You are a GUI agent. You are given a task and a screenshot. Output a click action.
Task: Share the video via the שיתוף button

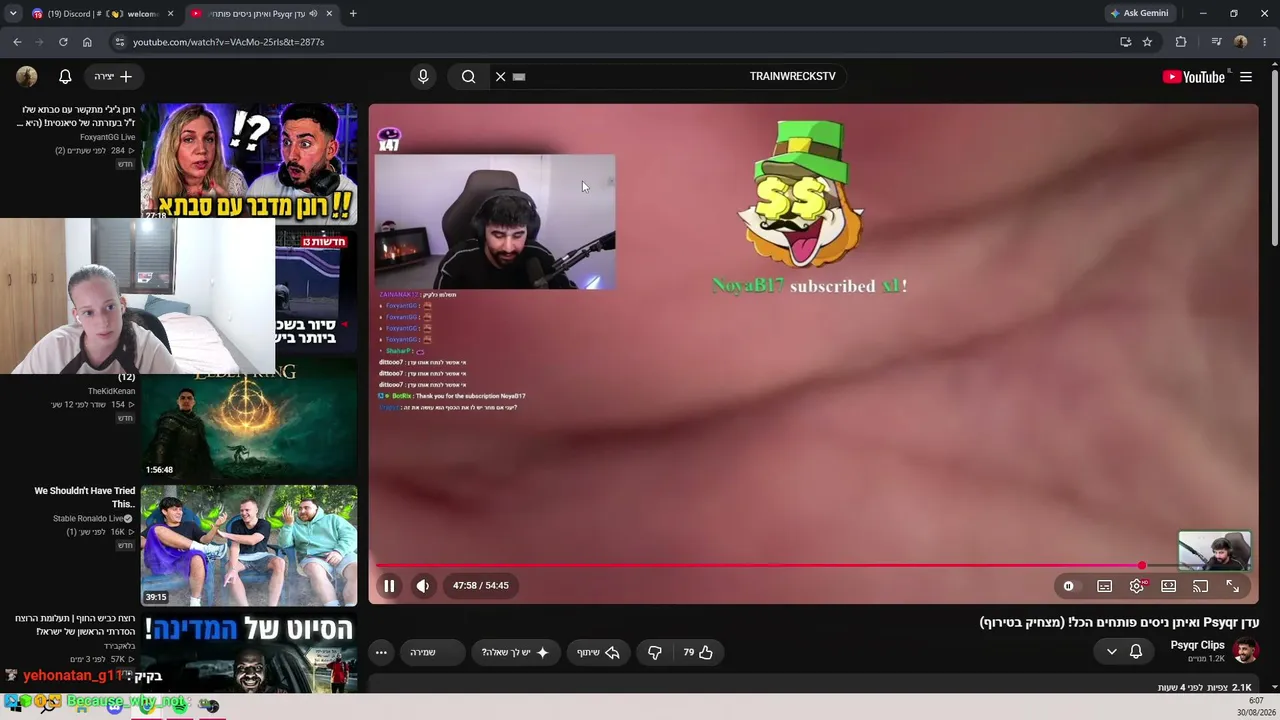598,652
